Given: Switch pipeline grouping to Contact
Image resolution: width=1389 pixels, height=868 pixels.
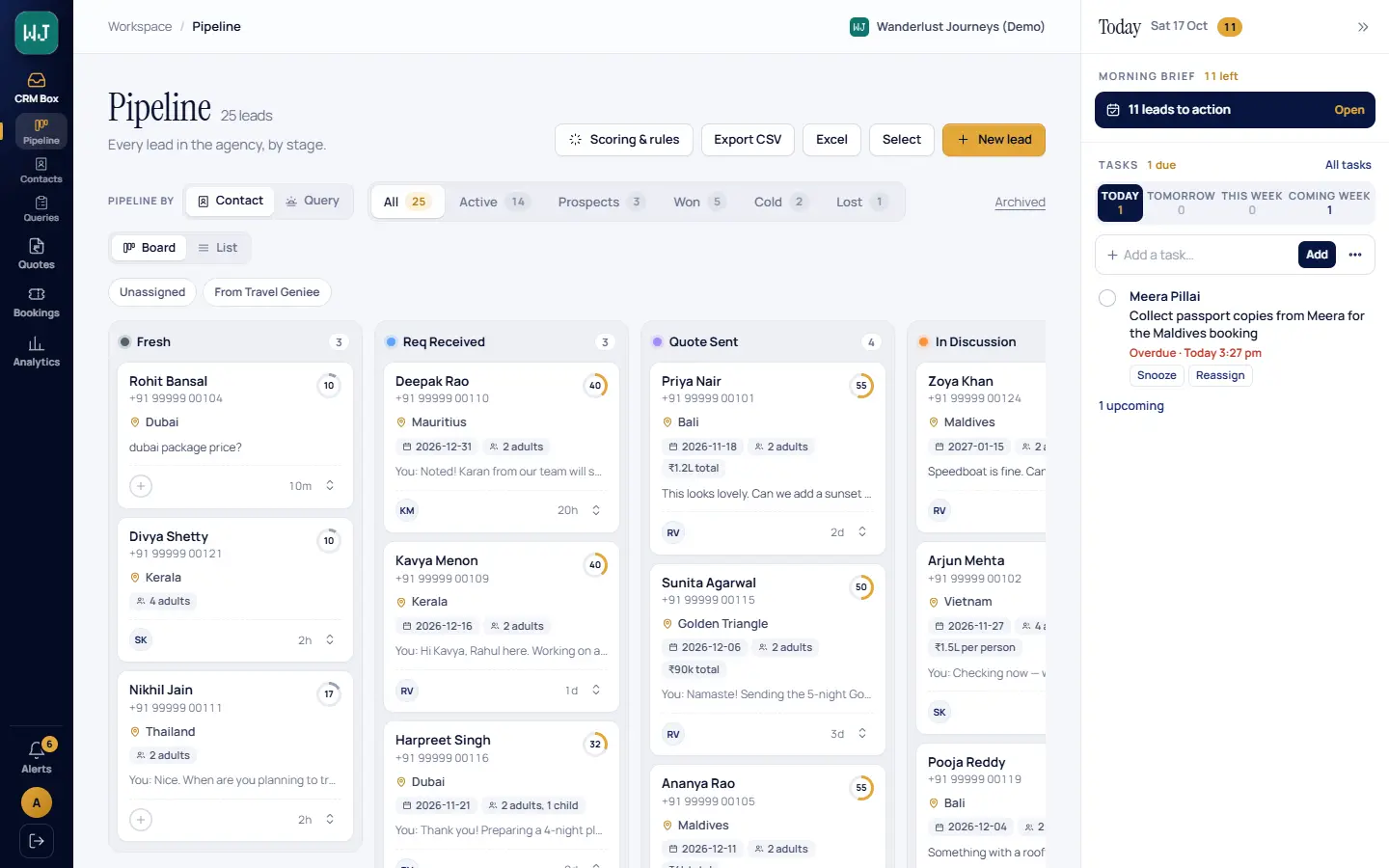Looking at the screenshot, I should [x=230, y=201].
